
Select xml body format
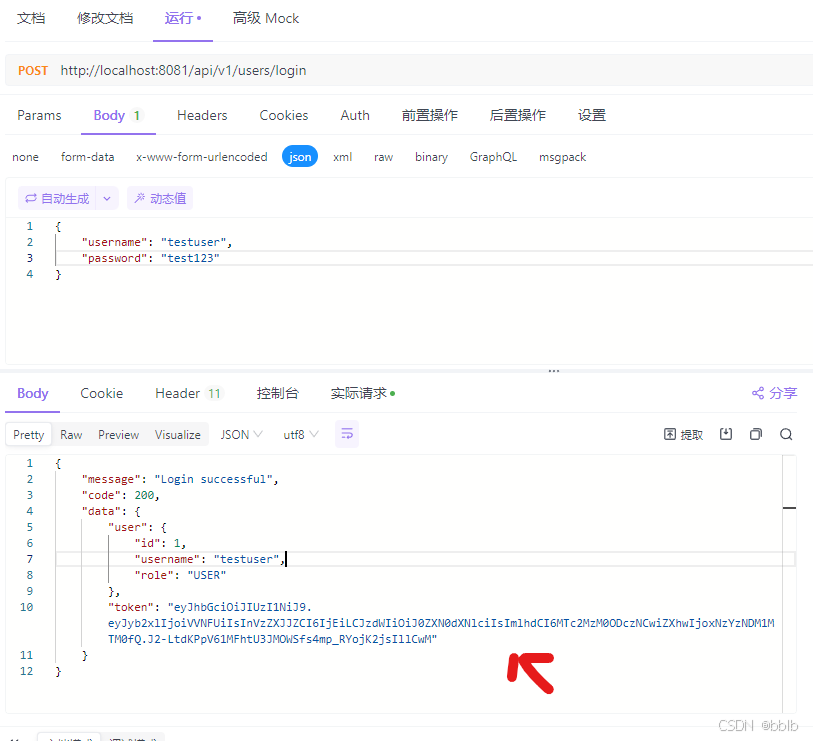(342, 157)
